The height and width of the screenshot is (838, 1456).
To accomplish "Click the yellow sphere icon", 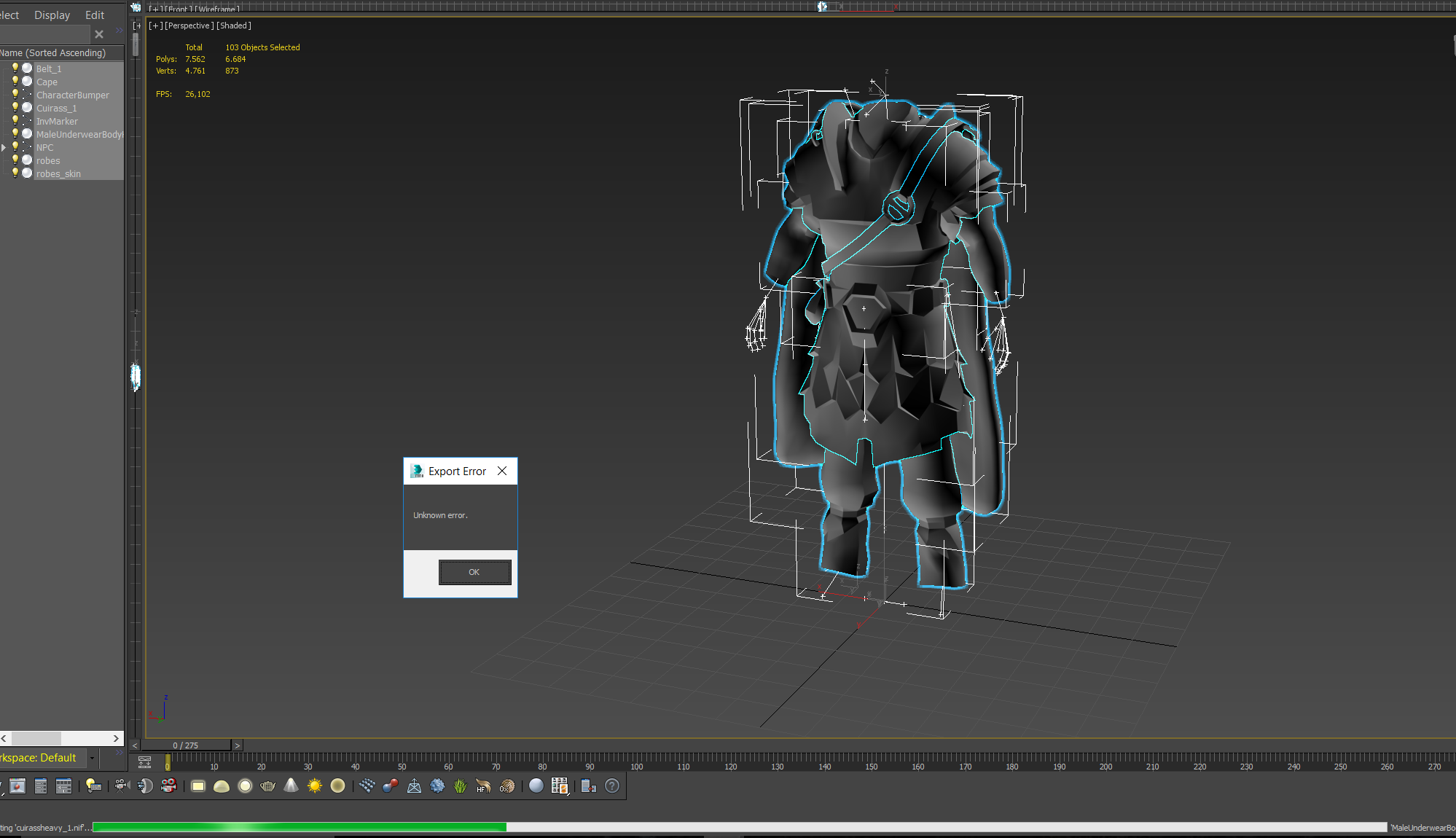I will [x=337, y=786].
